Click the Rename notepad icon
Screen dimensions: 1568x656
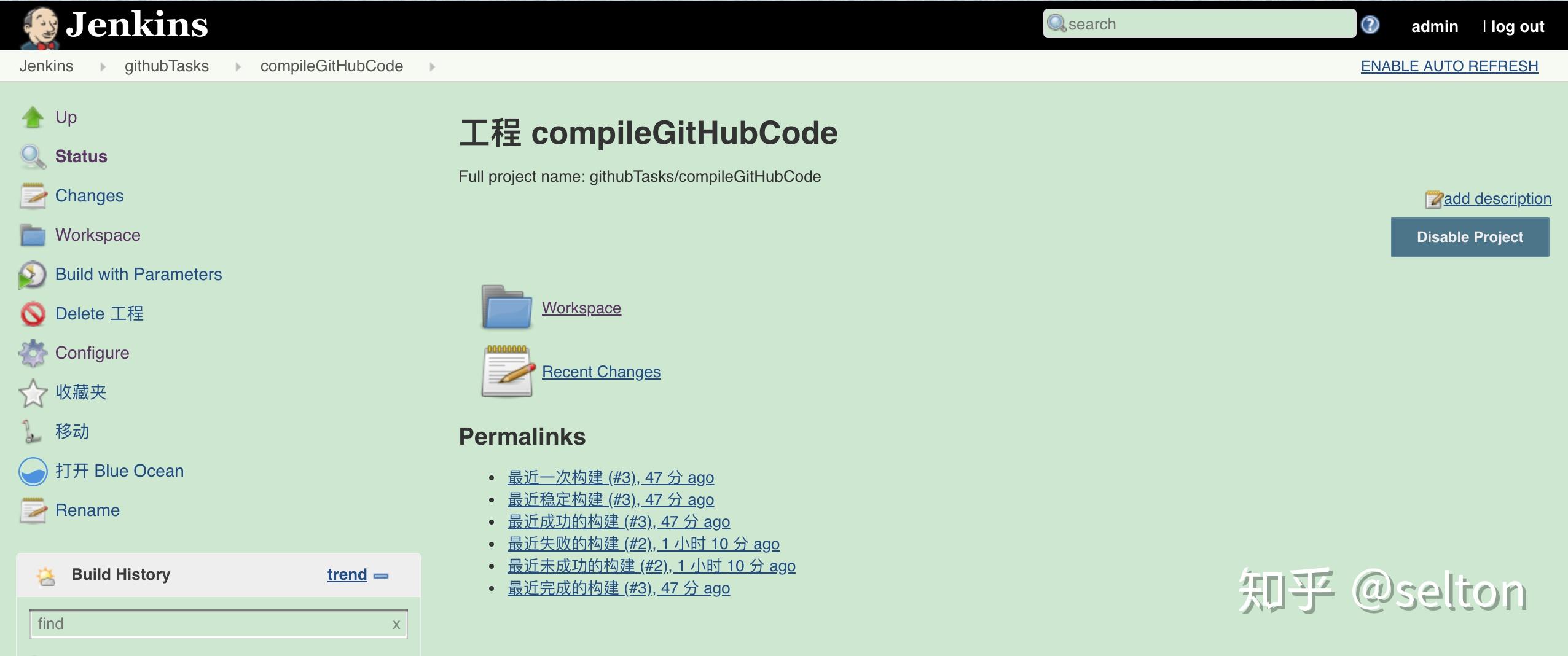click(x=33, y=510)
